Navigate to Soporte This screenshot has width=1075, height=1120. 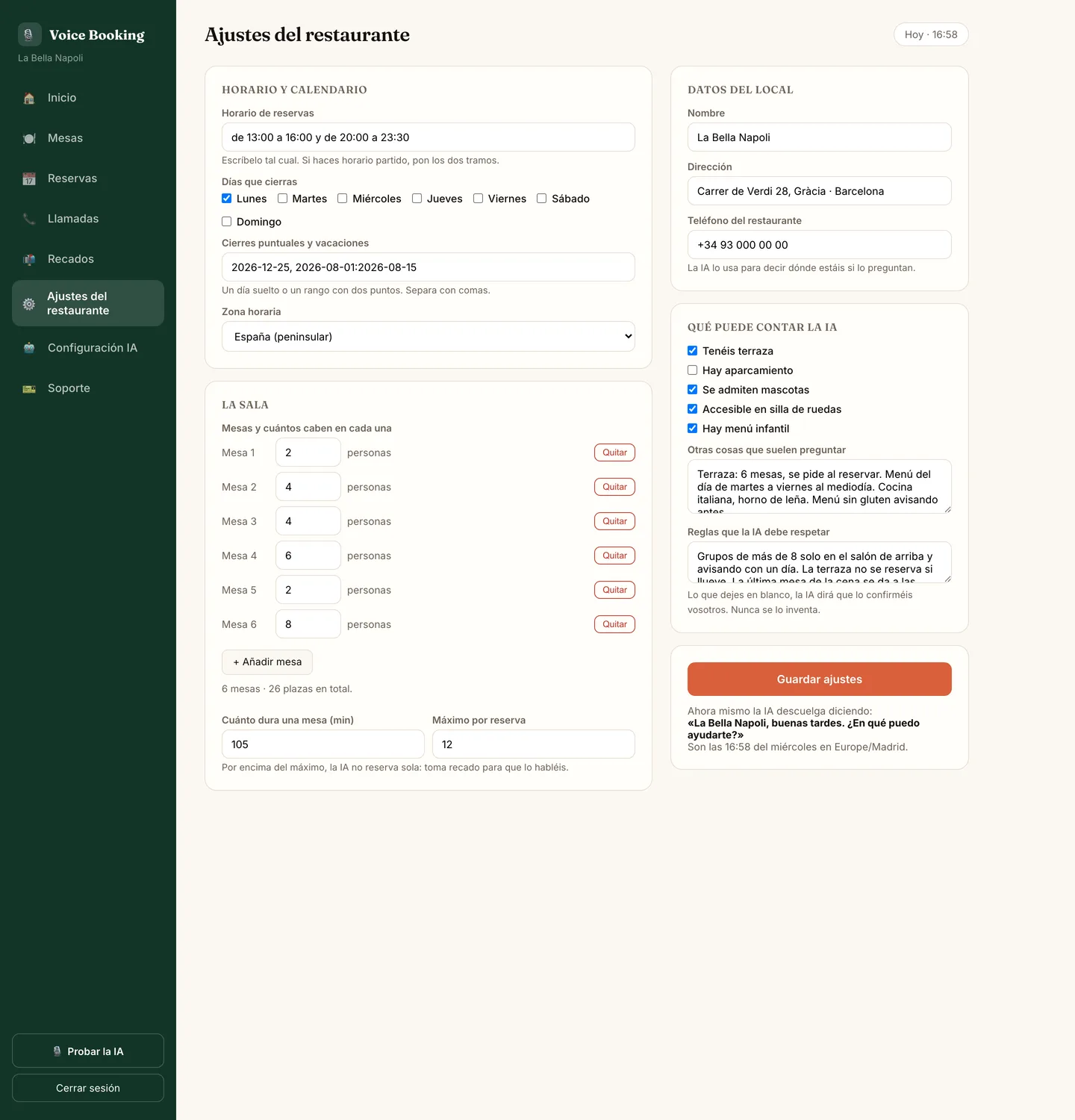[x=88, y=388]
